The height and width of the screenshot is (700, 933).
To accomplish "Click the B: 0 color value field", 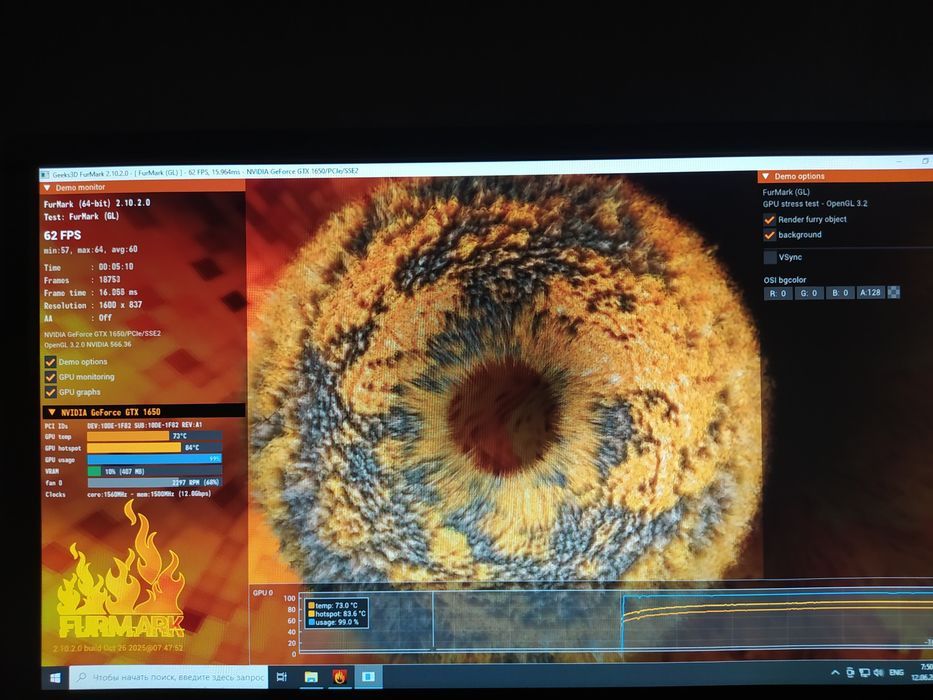I will click(x=840, y=293).
